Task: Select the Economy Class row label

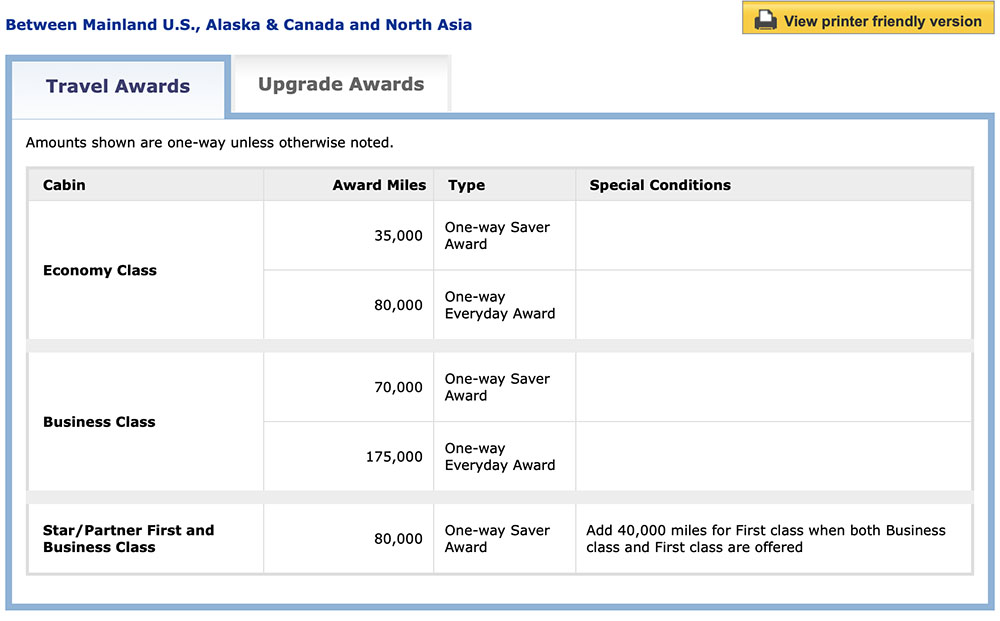Action: tap(99, 270)
